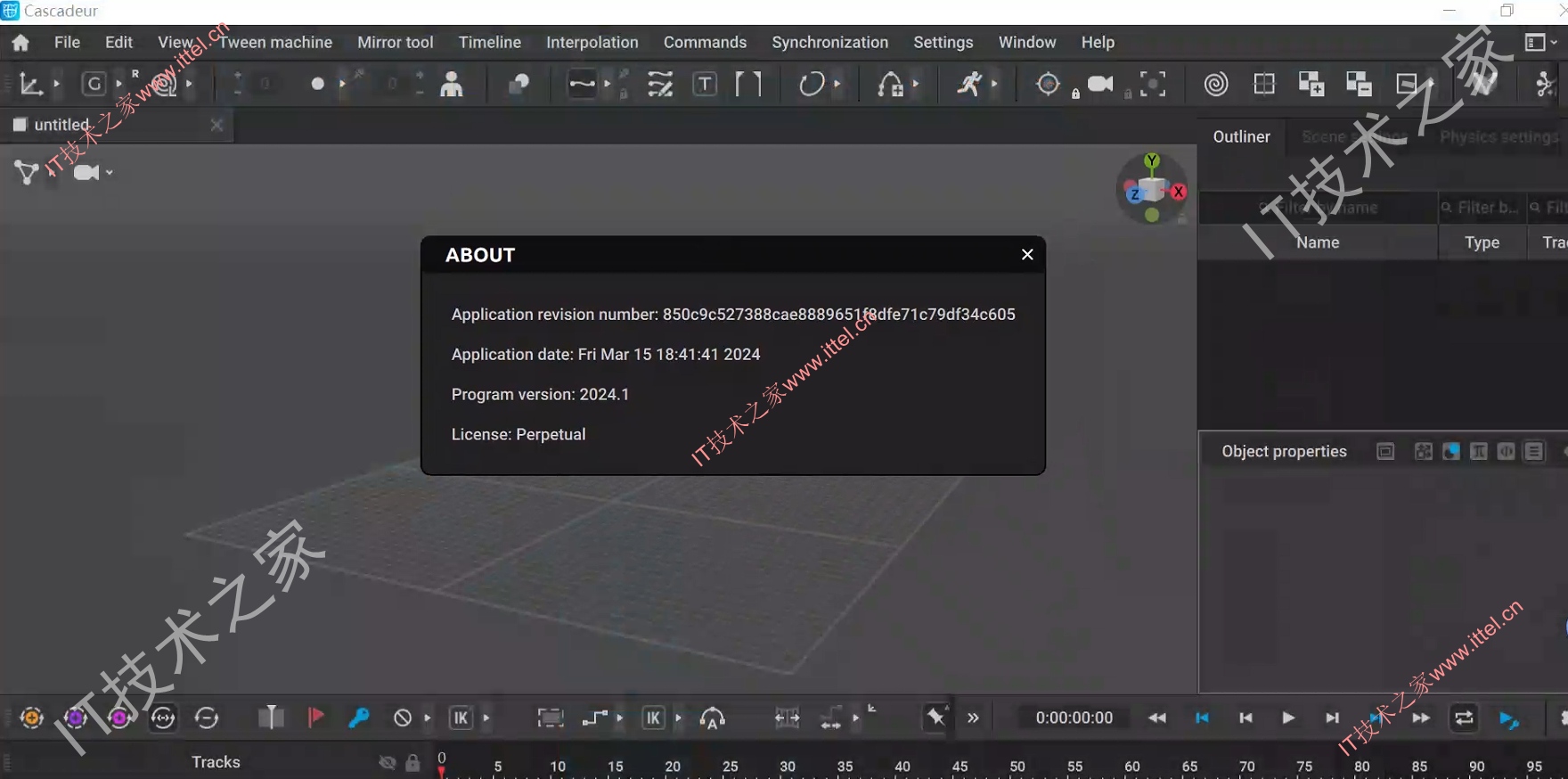The width and height of the screenshot is (1568, 779).
Task: Click the camera icon in top toolbar
Action: (x=1100, y=84)
